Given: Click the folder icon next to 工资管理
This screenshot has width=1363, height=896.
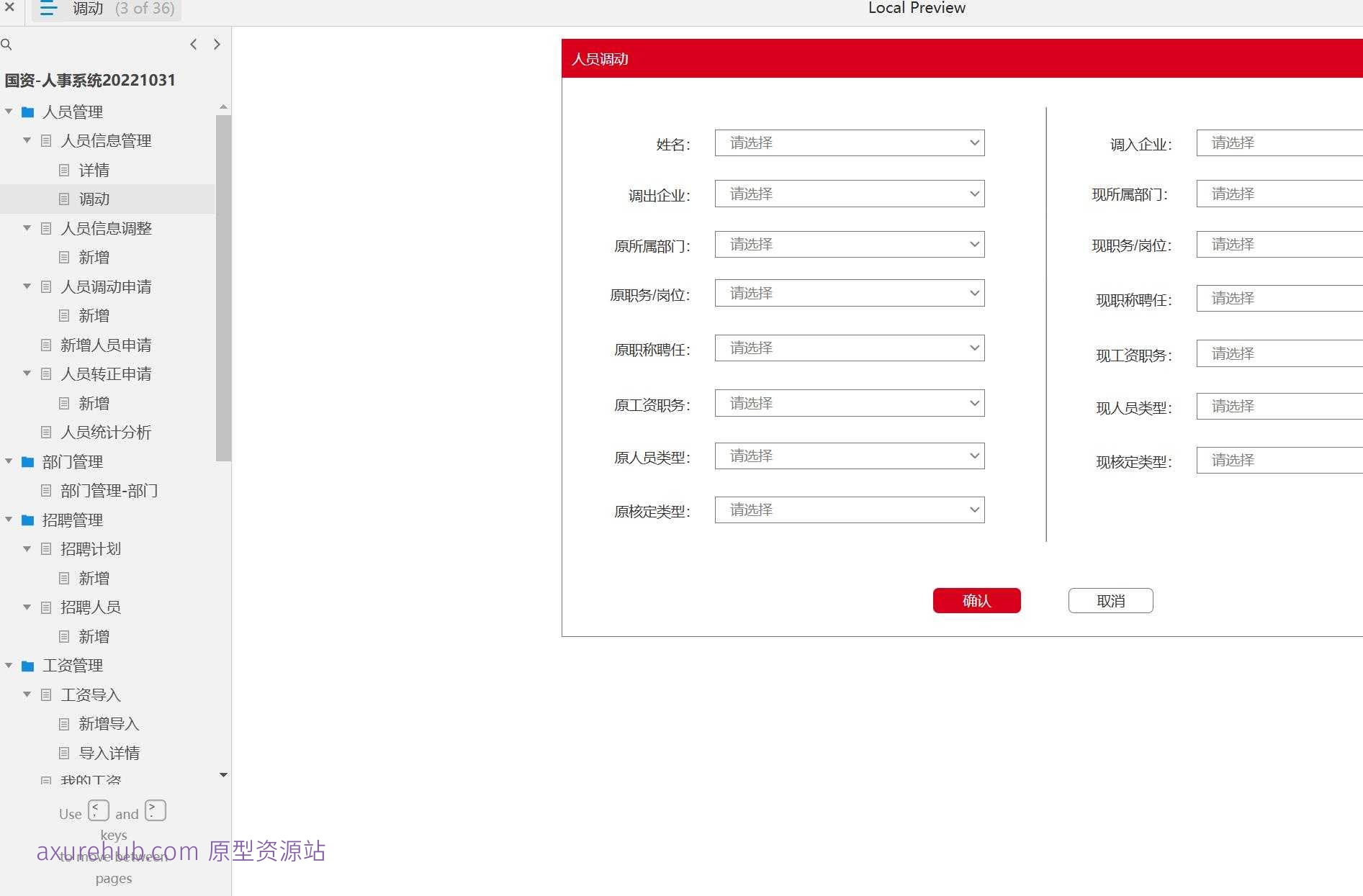Looking at the screenshot, I should 27,665.
